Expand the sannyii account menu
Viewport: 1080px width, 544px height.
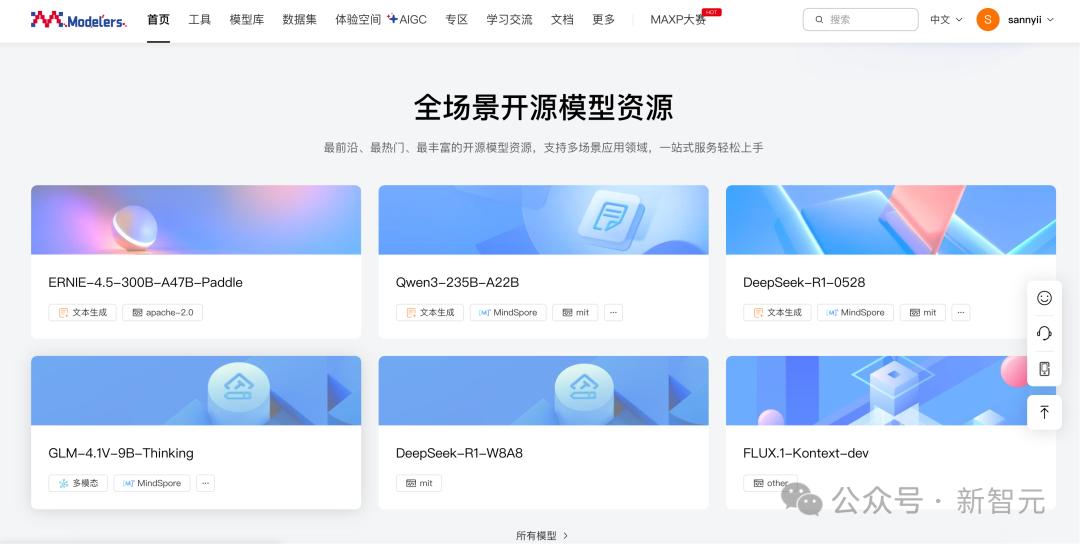click(x=1031, y=20)
